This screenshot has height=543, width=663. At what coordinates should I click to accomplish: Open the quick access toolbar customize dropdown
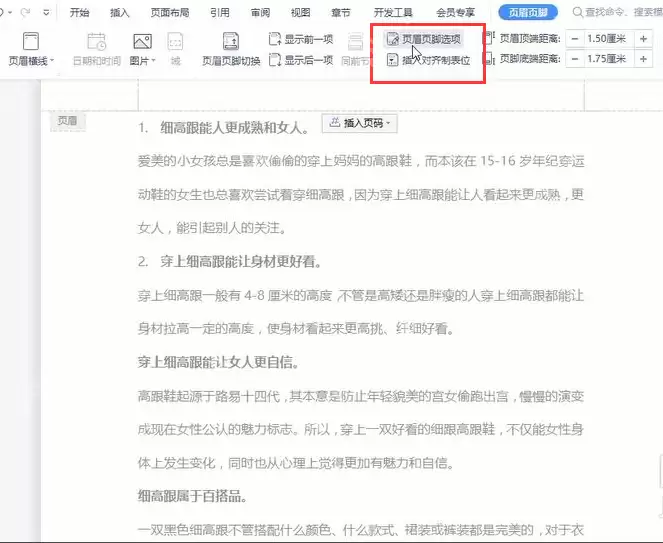[x=46, y=12]
